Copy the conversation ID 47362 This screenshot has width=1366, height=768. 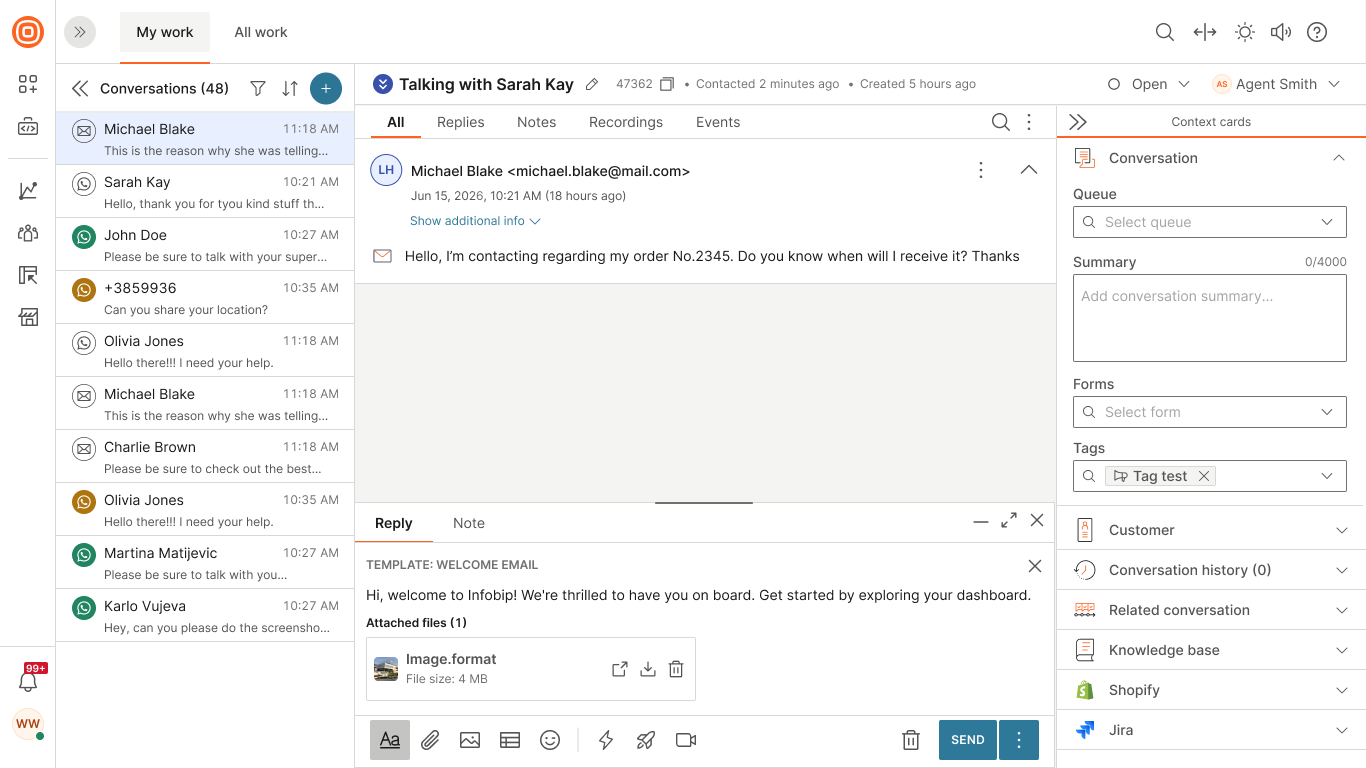(x=667, y=84)
